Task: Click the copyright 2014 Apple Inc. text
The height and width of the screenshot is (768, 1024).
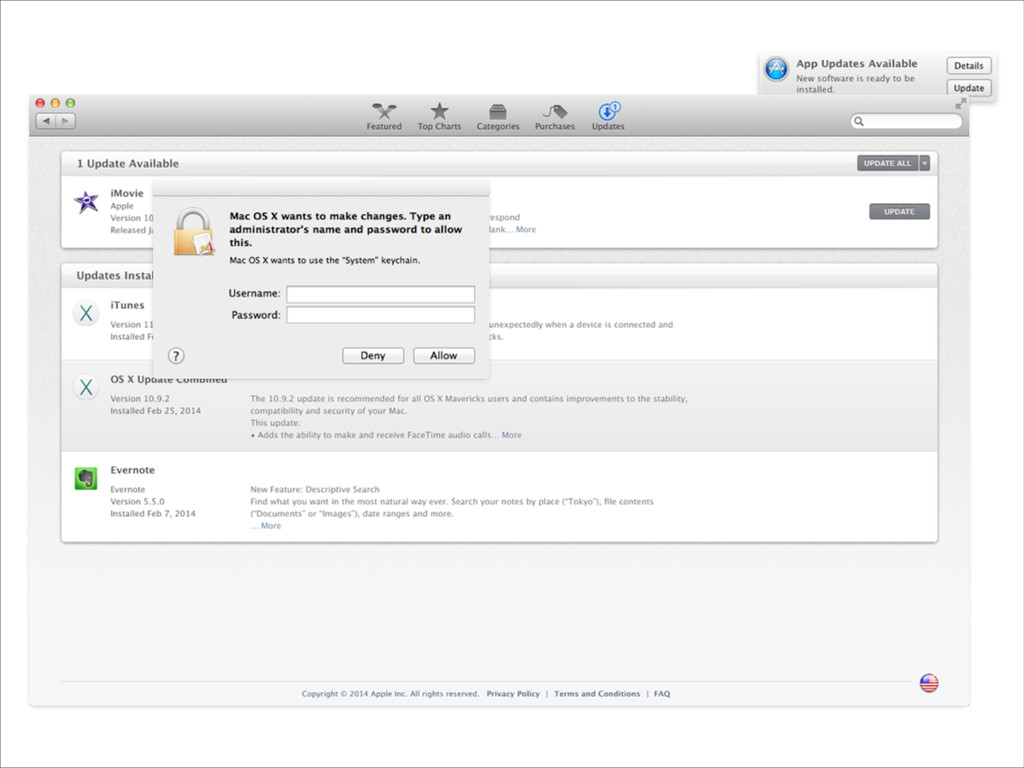Action: tap(390, 694)
